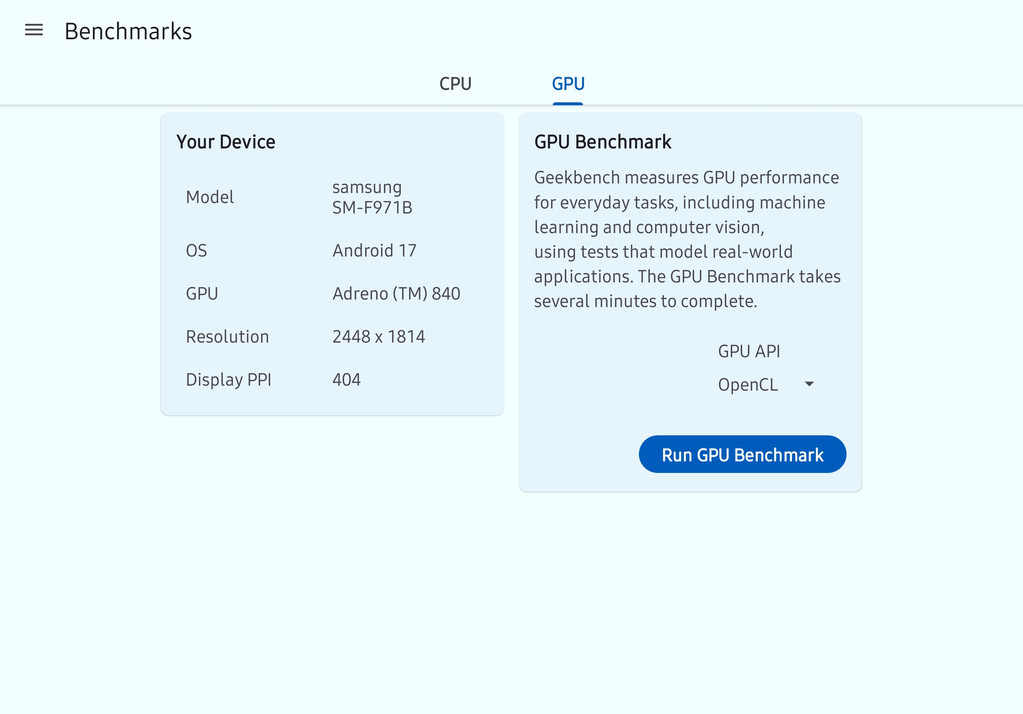Click the Display PPI row label

(x=228, y=380)
